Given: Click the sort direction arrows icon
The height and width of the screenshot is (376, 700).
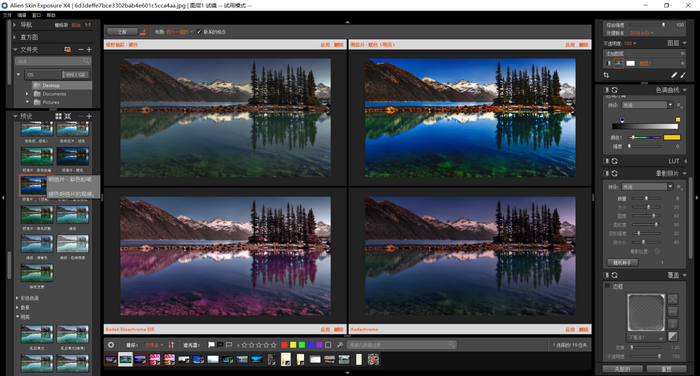Looking at the screenshot, I should (x=171, y=345).
